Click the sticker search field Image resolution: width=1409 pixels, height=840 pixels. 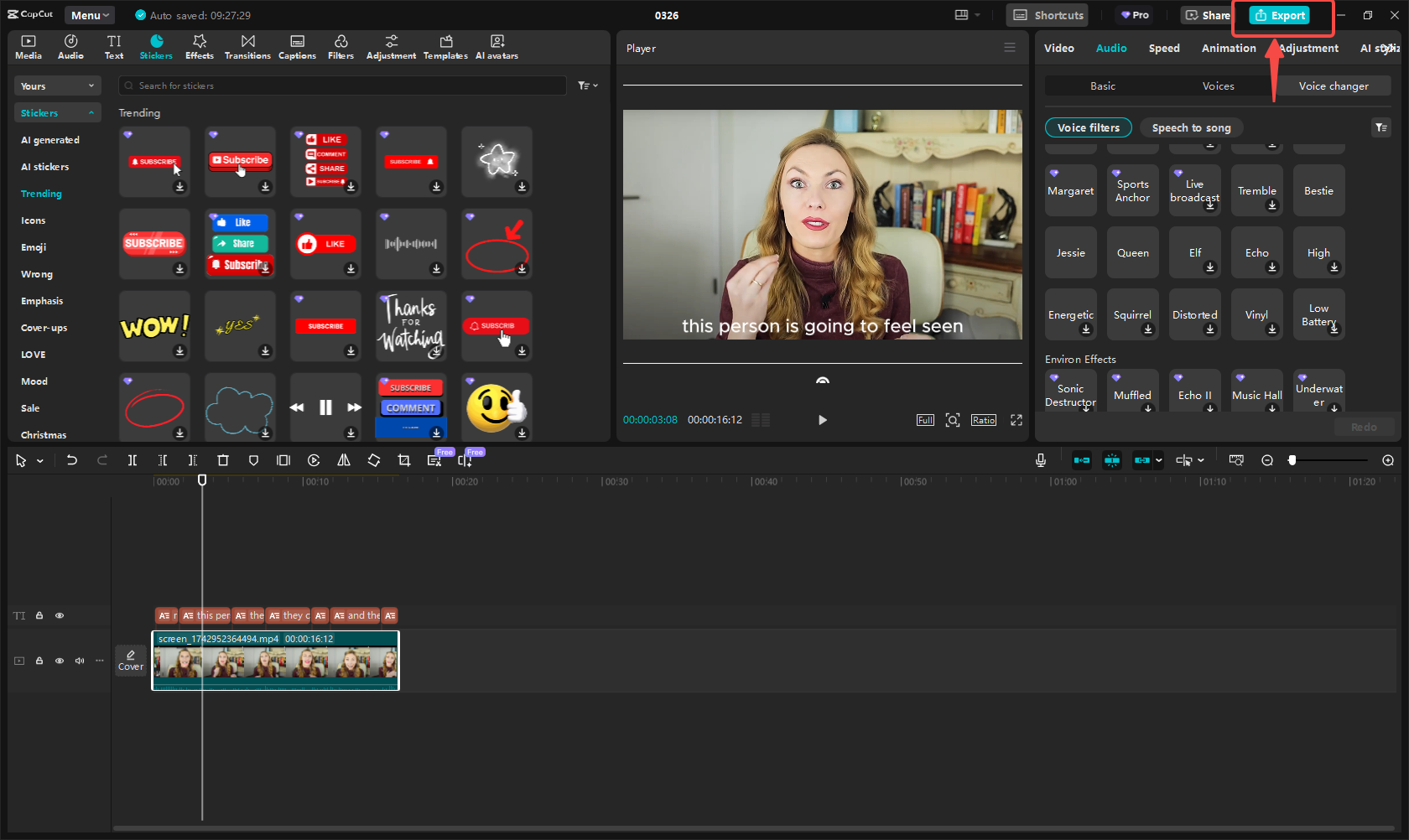[344, 86]
